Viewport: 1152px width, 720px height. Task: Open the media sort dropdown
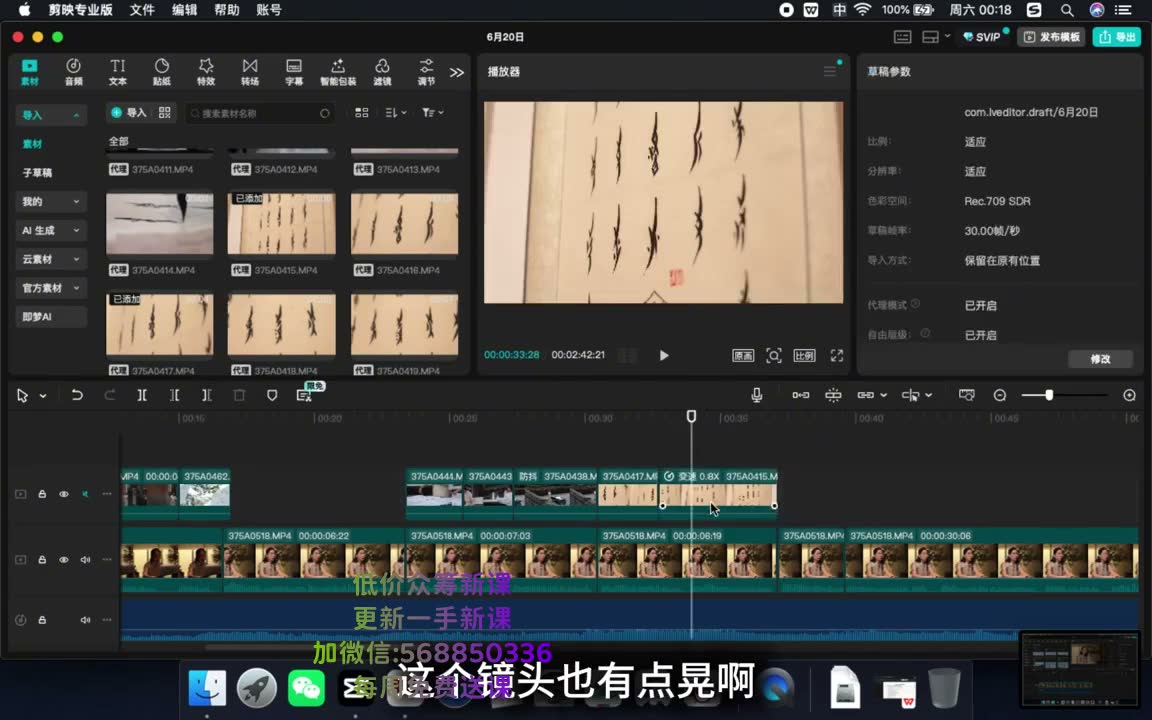(x=396, y=112)
